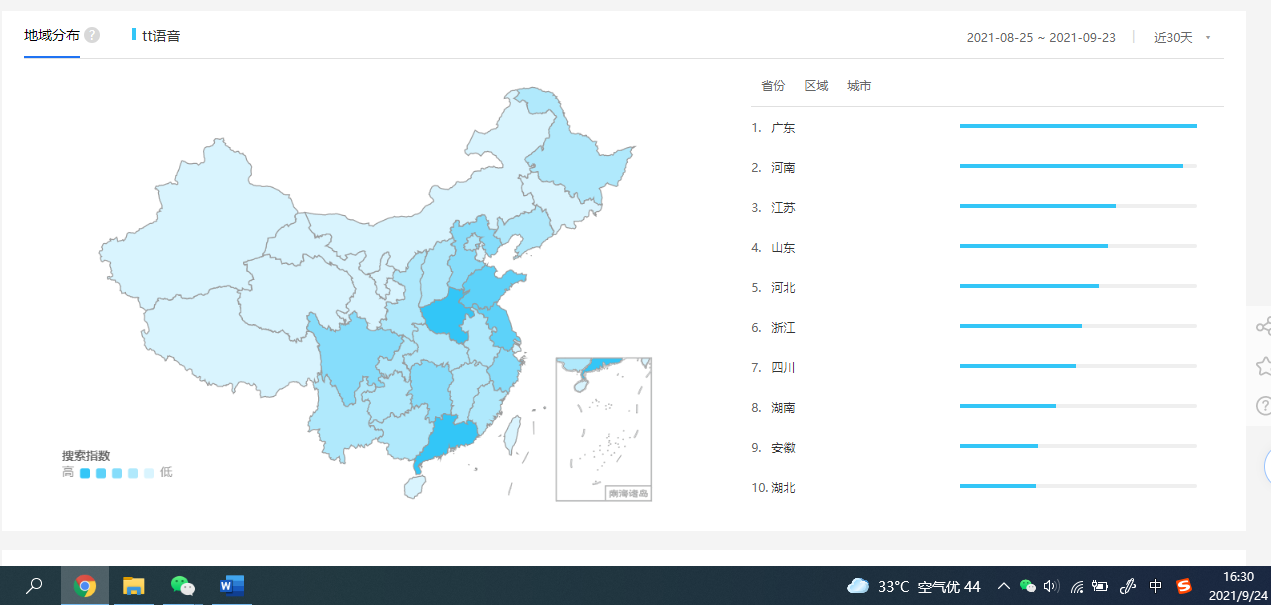Switch to Google Chrome in taskbar
This screenshot has width=1271, height=605.
85,586
